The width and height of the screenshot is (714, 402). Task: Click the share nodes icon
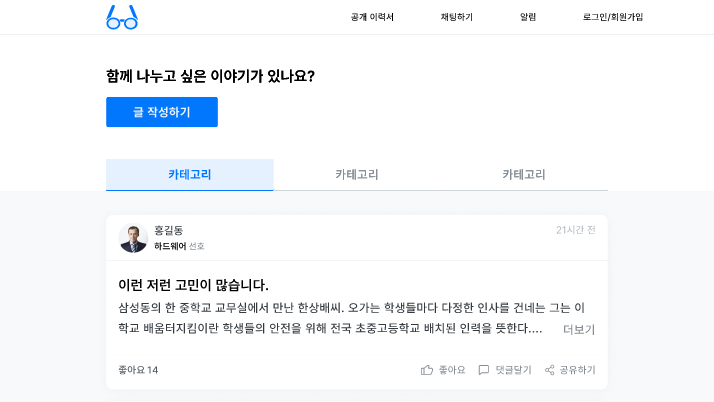(550, 370)
